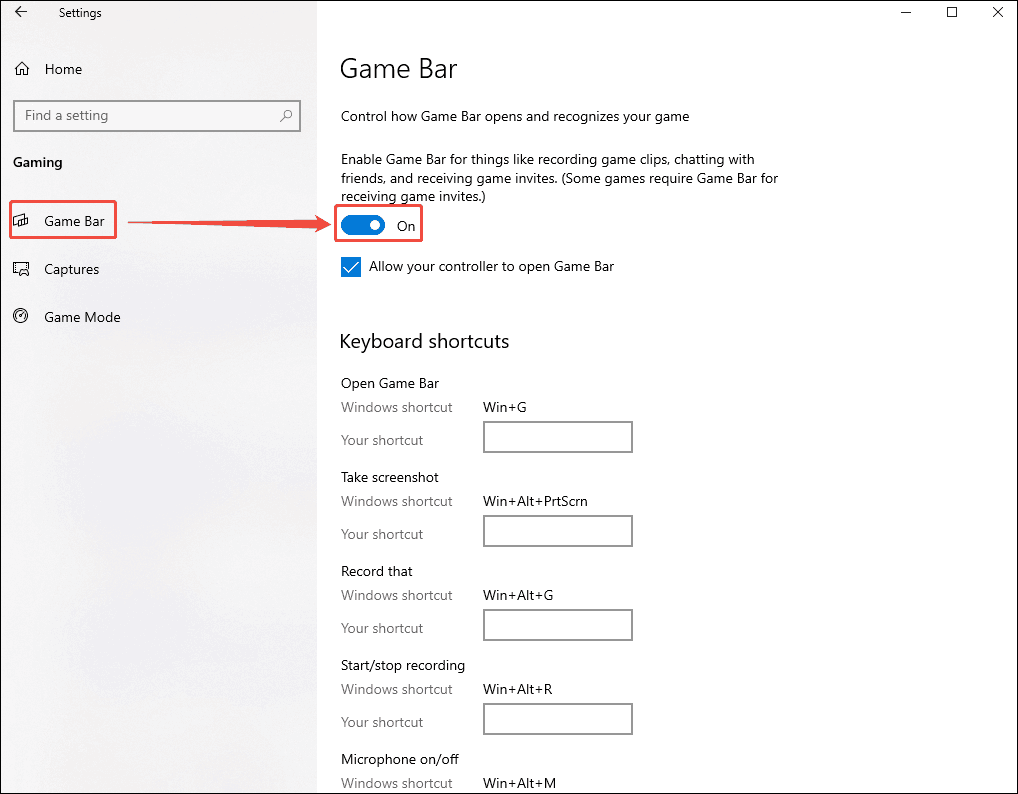The image size is (1018, 794).
Task: Click the Take screenshot custom shortcut box
Action: click(x=557, y=531)
